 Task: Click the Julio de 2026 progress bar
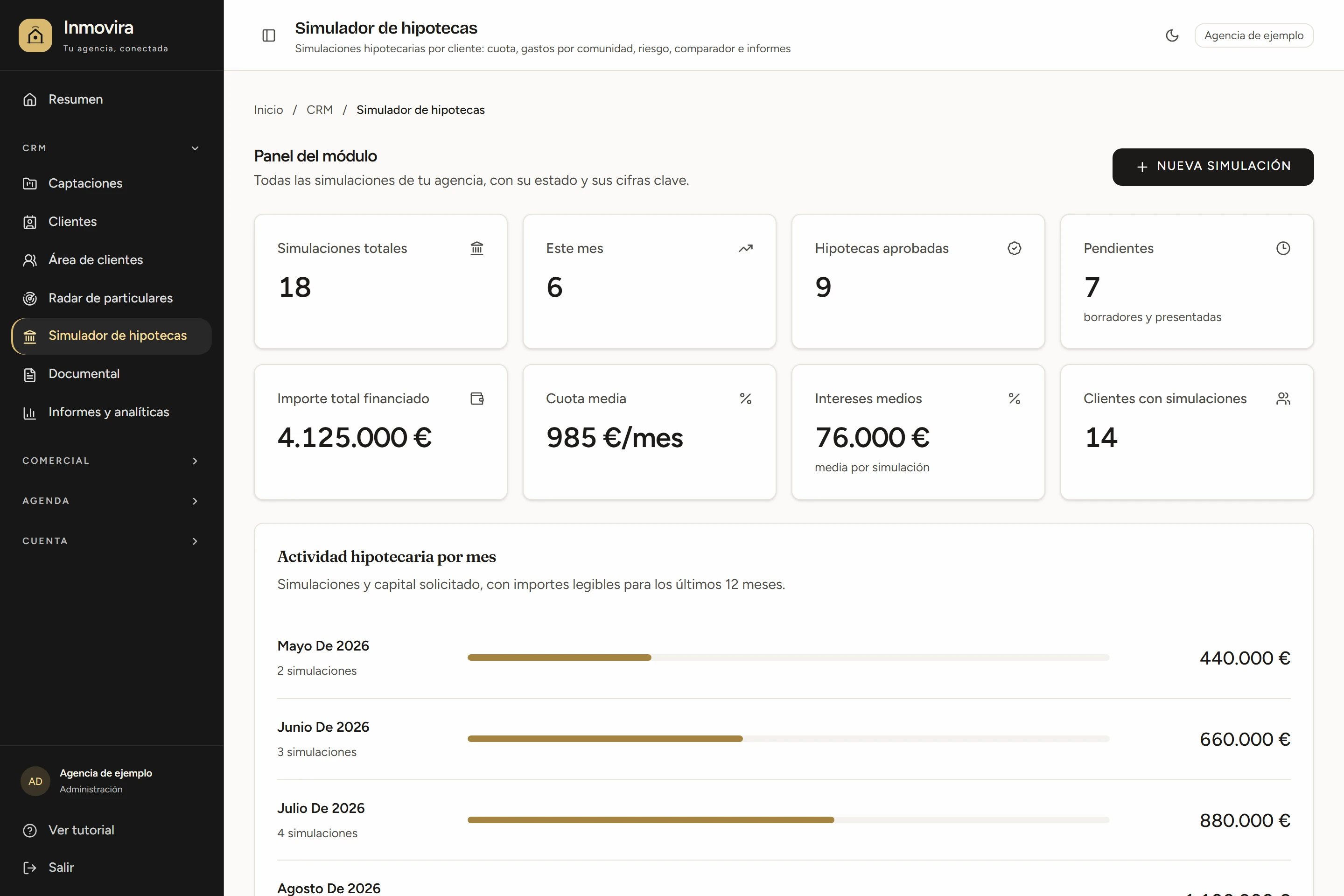pos(788,819)
